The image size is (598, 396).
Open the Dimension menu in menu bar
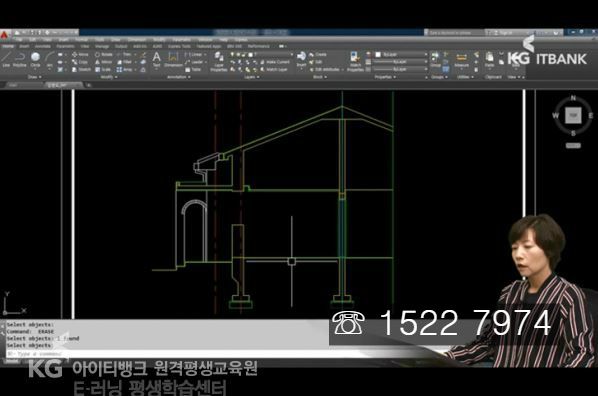point(136,40)
